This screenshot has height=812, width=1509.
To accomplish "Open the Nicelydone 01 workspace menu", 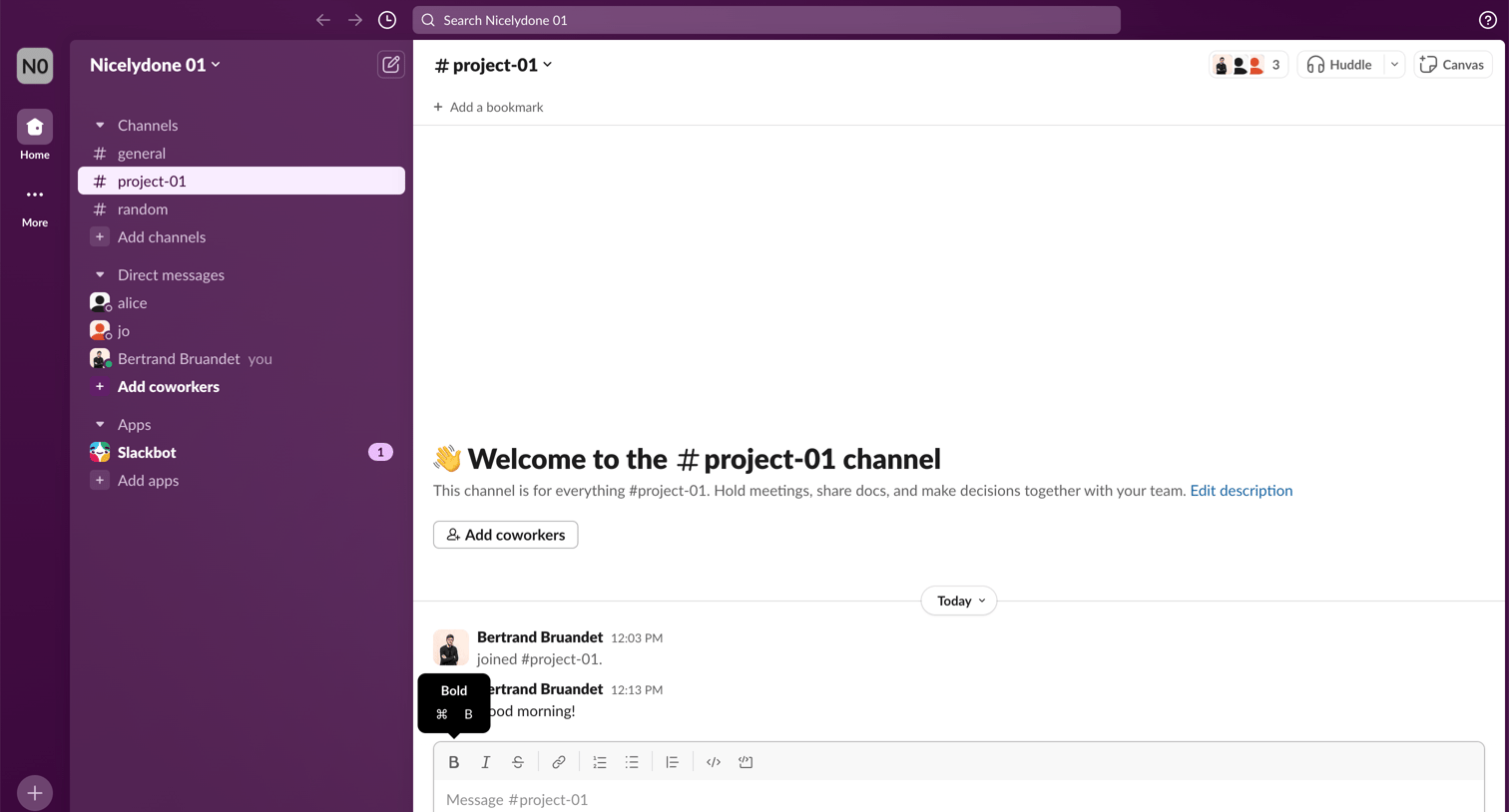I will (156, 65).
